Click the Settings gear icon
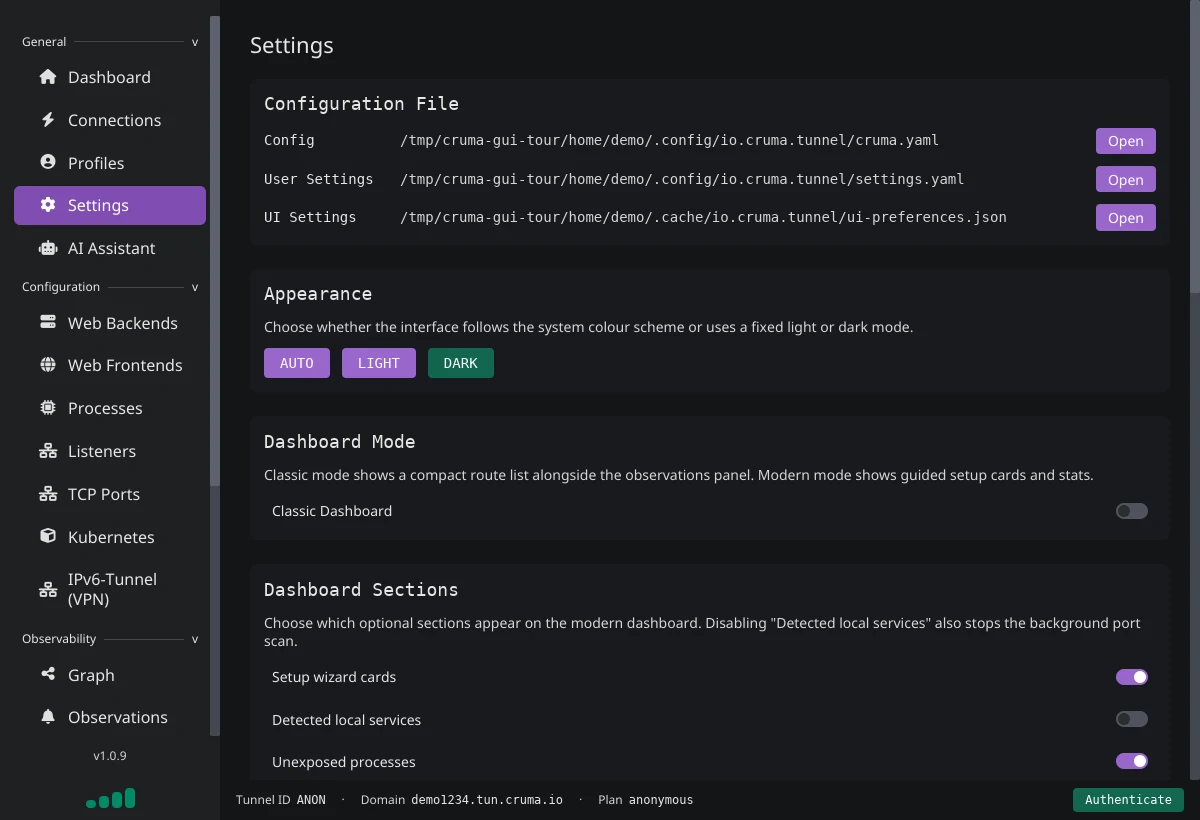The image size is (1200, 820). point(48,205)
